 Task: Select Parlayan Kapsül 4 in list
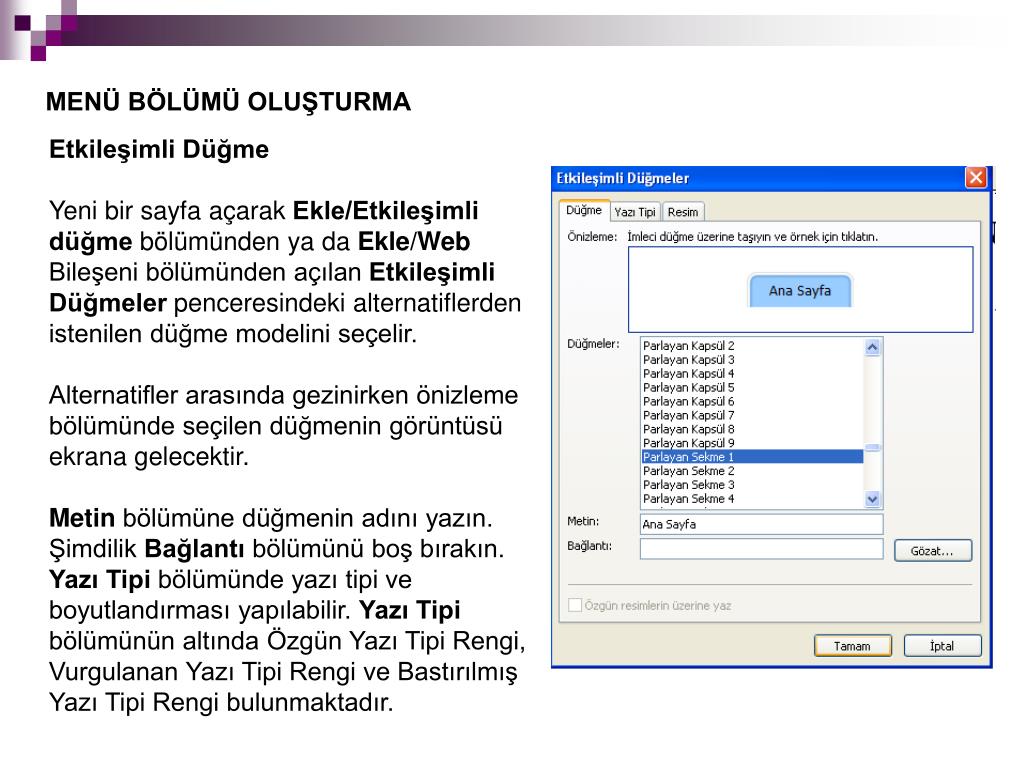pos(752,374)
